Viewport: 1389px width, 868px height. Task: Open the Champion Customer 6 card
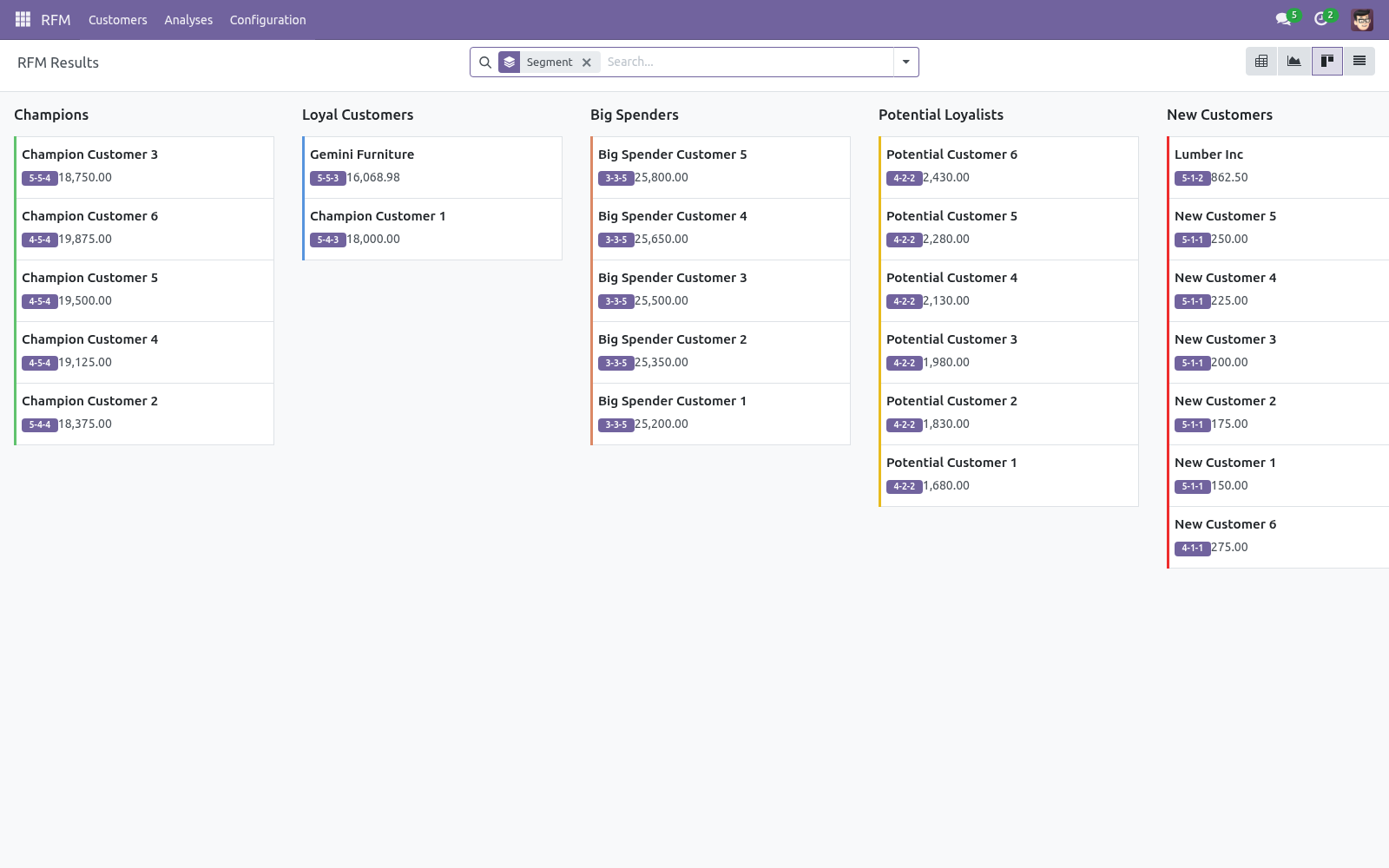click(144, 229)
